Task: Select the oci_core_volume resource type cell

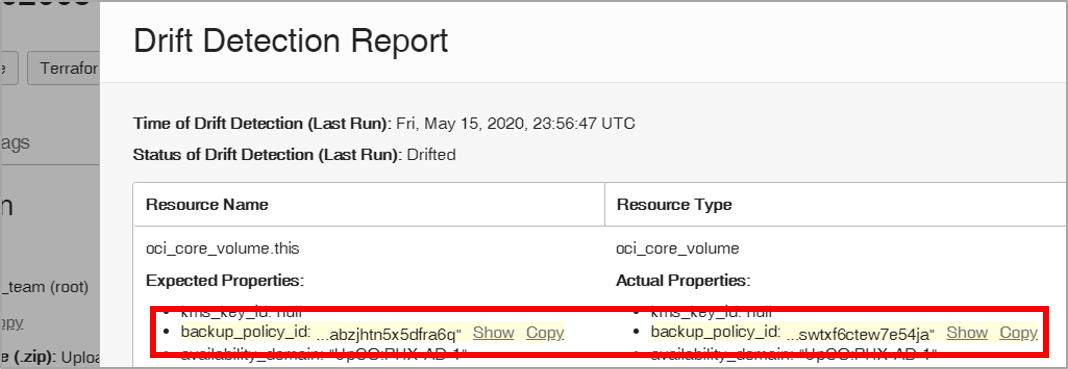Action: [x=677, y=249]
